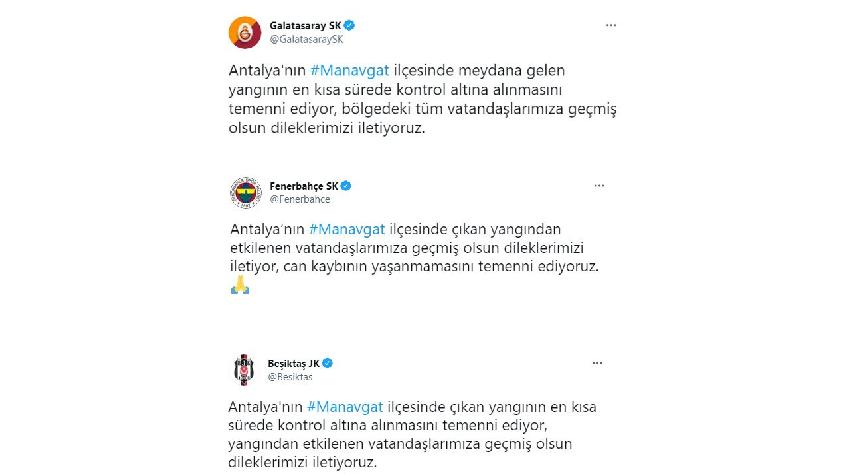This screenshot has width=850, height=475.
Task: Click Galatasaray SK verified badge
Action: tap(349, 25)
